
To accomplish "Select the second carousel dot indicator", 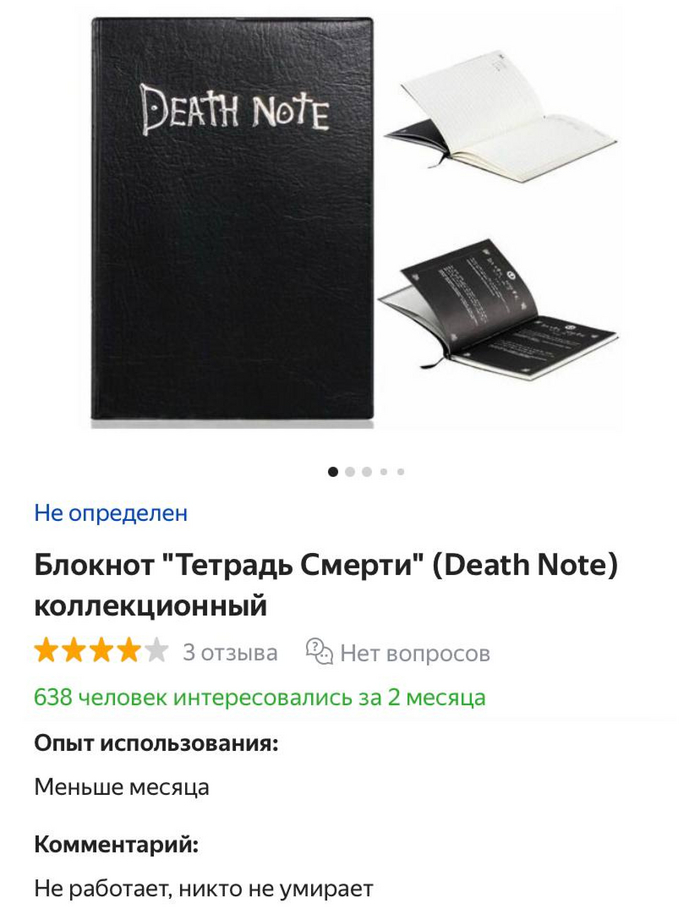I will (x=350, y=471).
